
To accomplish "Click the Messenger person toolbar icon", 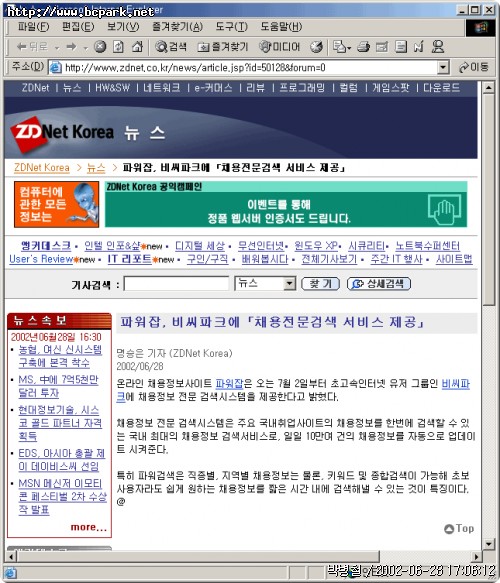I will (x=438, y=47).
